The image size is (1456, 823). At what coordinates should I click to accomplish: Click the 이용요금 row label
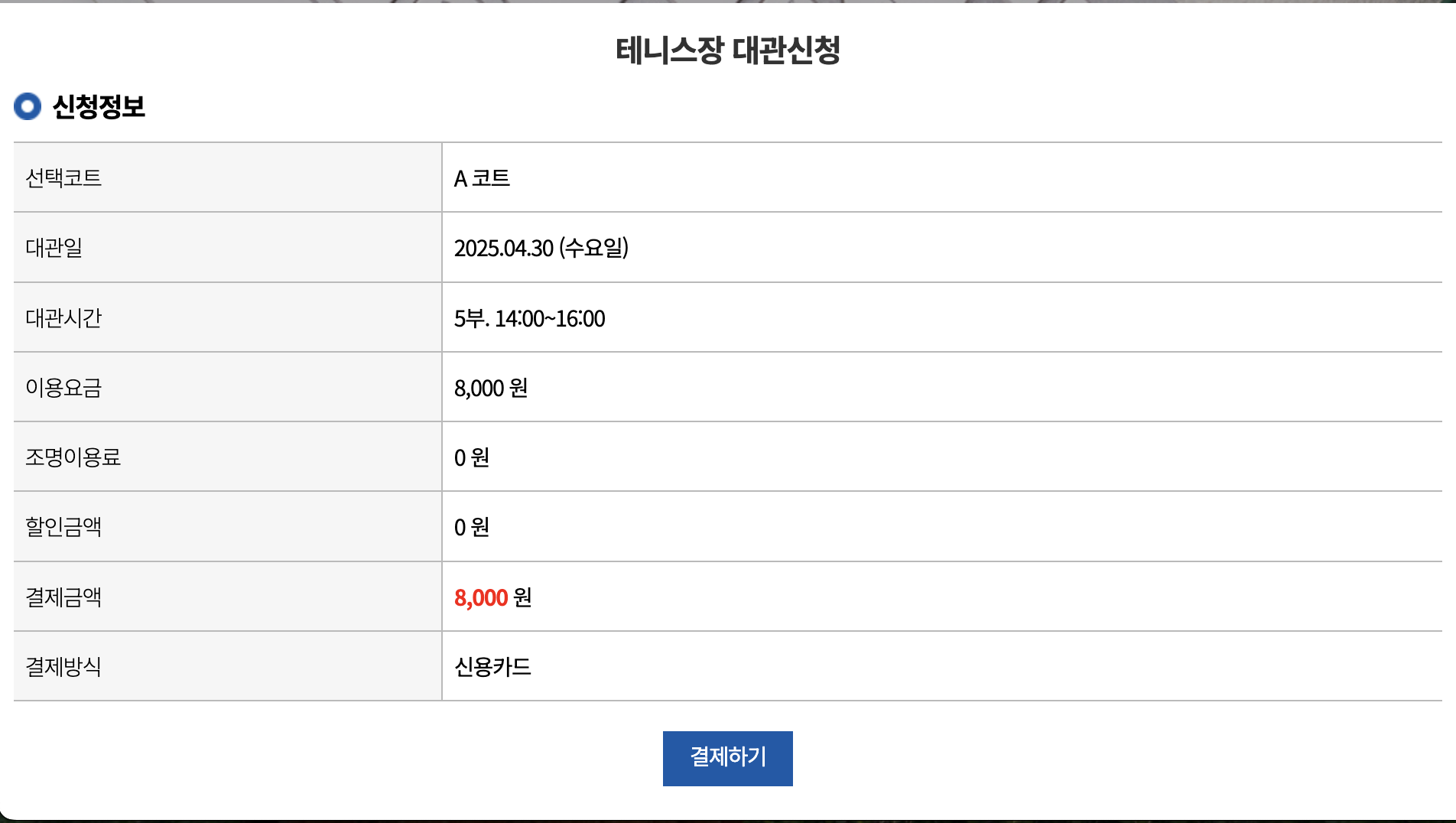click(63, 388)
